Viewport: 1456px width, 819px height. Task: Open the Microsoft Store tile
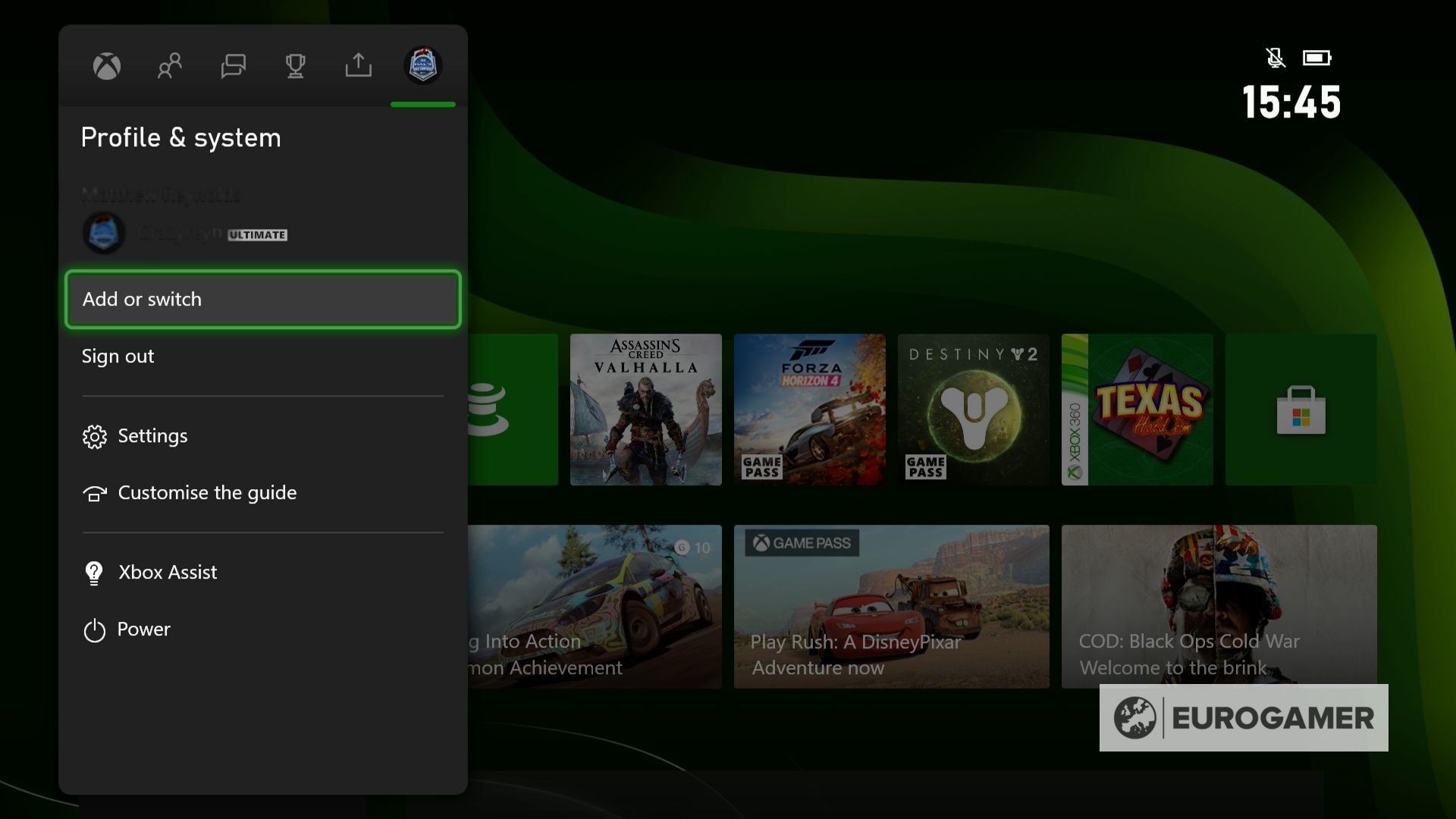click(1301, 409)
